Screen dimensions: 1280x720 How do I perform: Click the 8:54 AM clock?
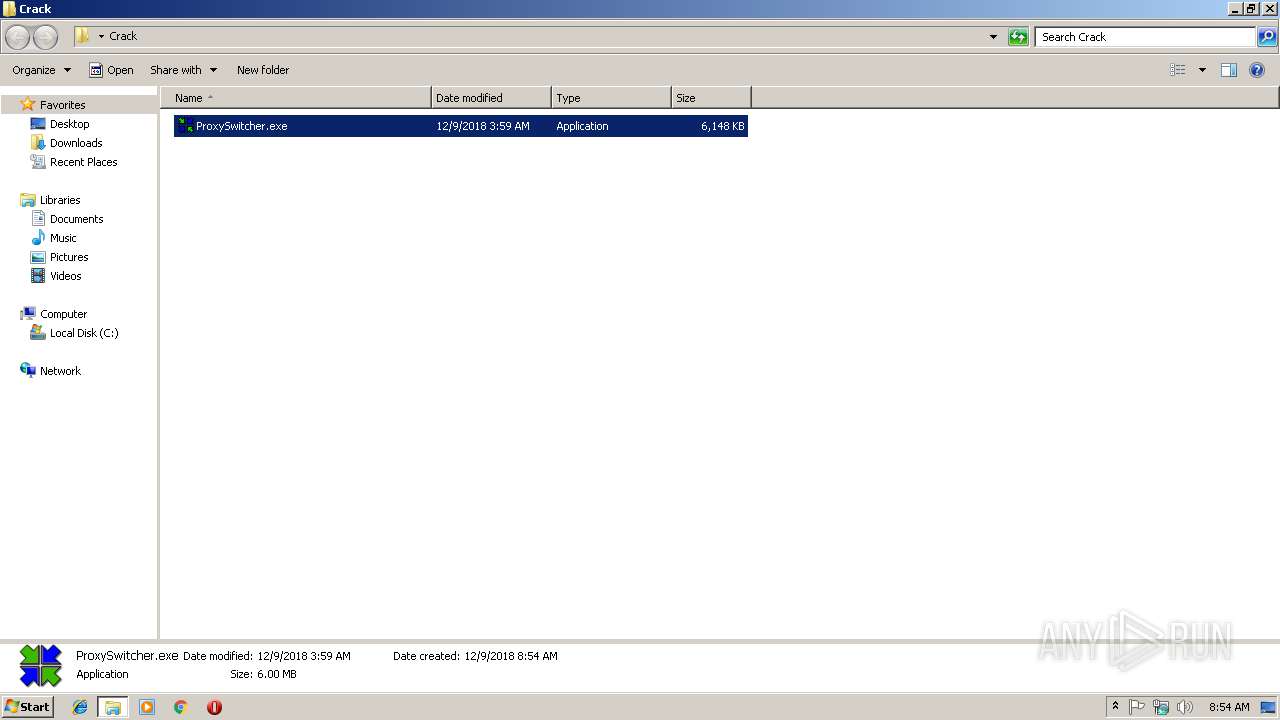1229,707
